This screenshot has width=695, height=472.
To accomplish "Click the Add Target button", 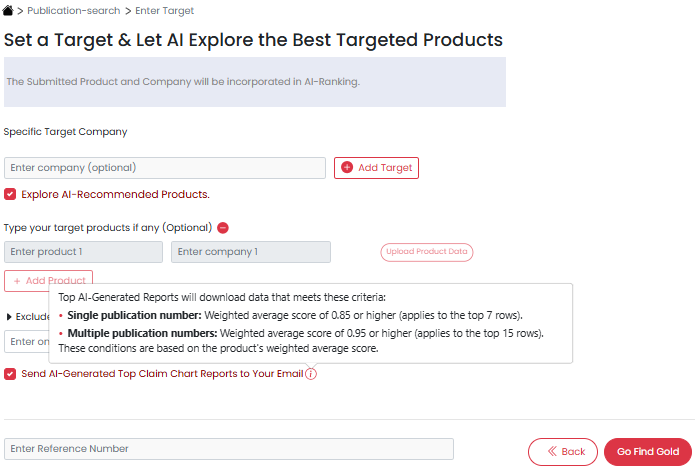I will click(376, 168).
